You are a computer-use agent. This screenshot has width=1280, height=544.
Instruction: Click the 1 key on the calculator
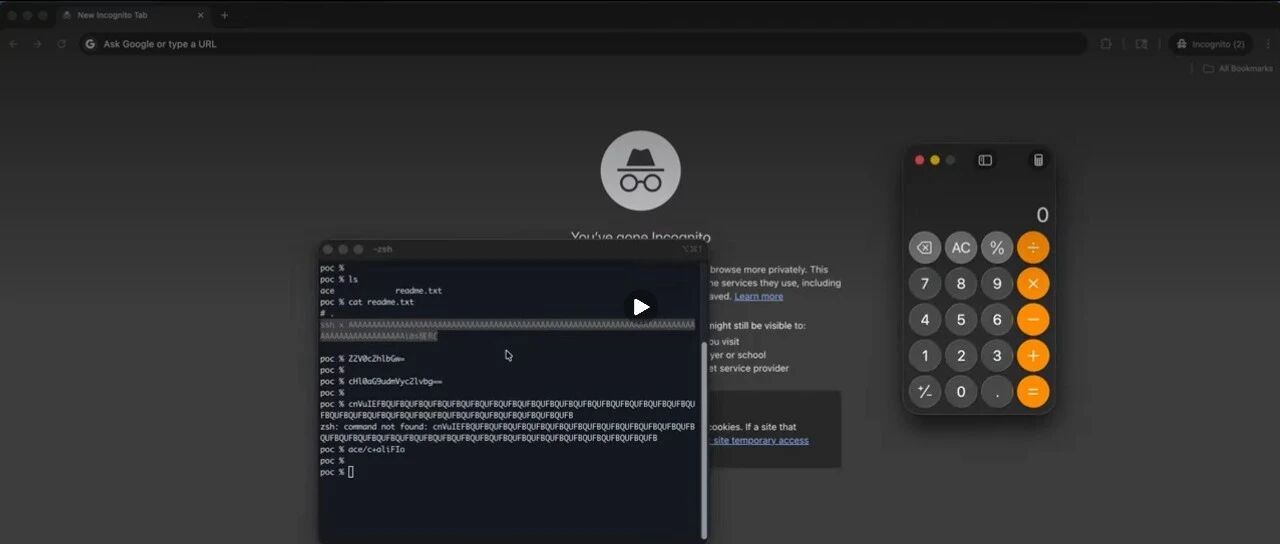pyautogui.click(x=925, y=355)
